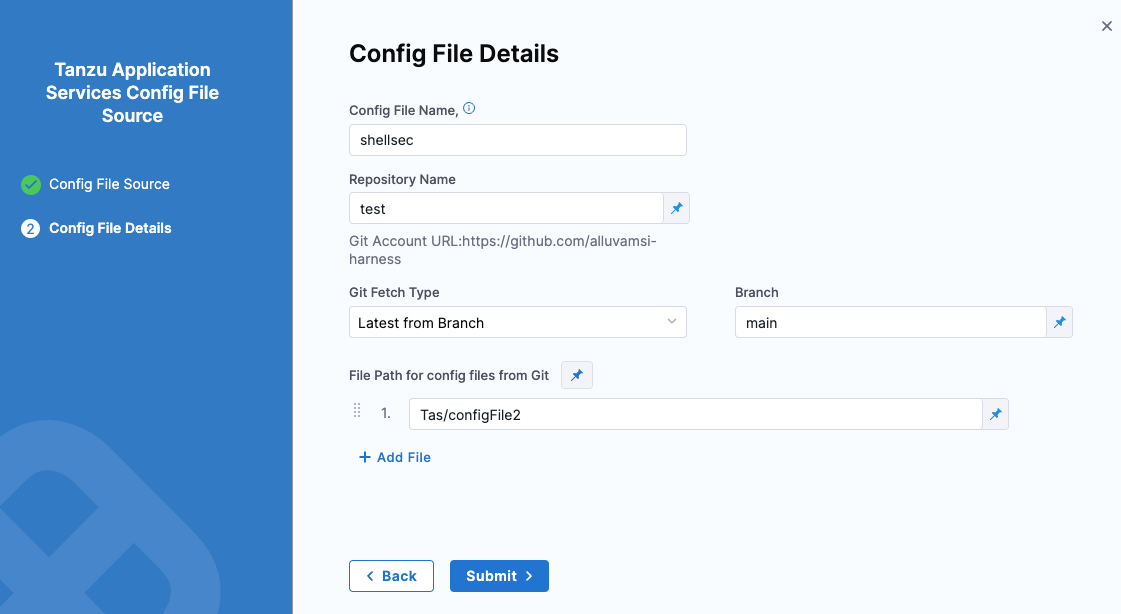
Task: Click the Add File link
Action: [395, 457]
